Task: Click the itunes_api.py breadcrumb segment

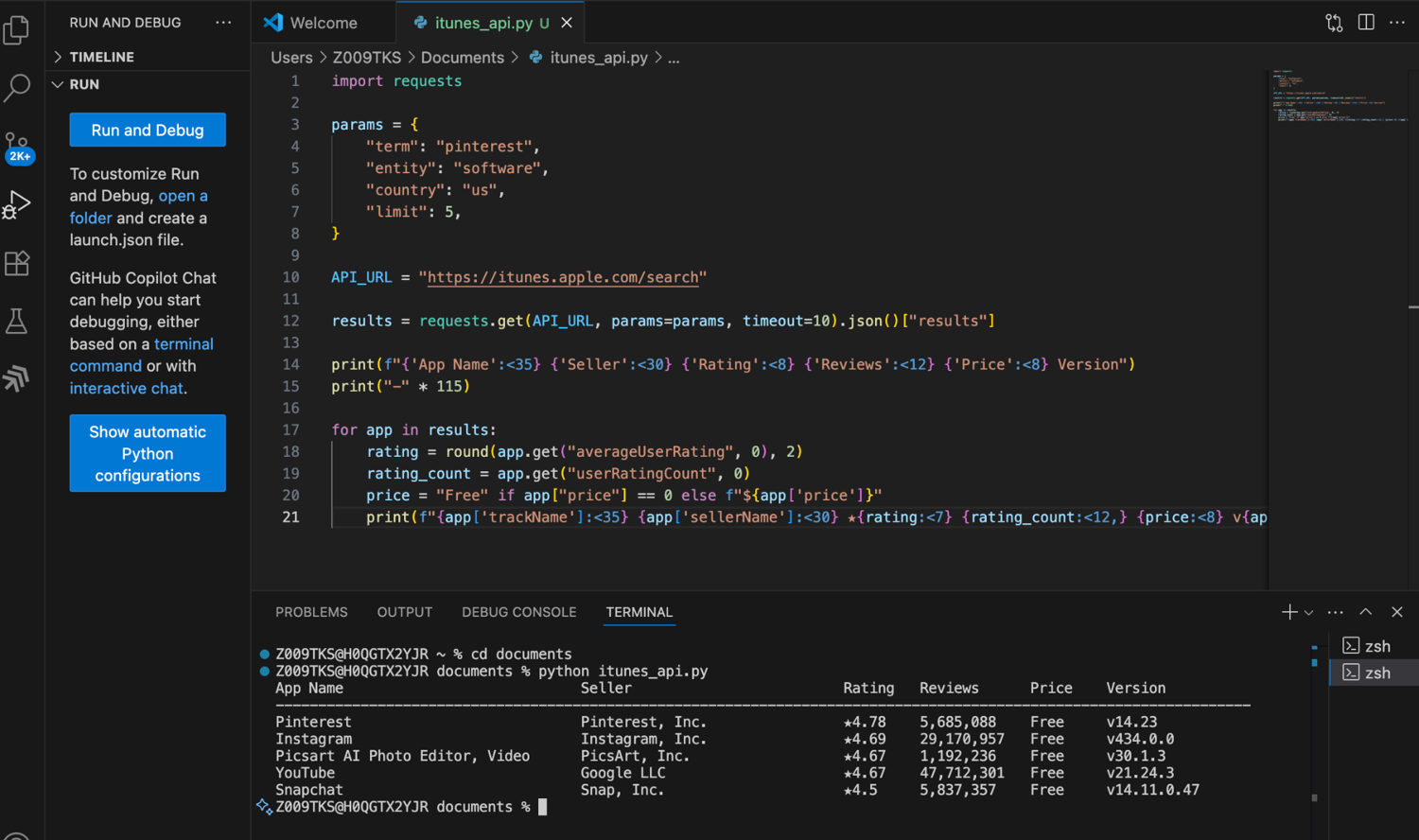Action: click(x=599, y=58)
